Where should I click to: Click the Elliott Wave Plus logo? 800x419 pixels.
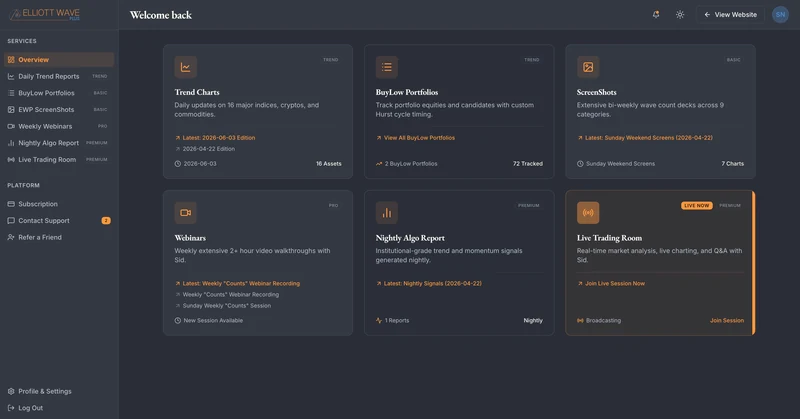point(45,14)
